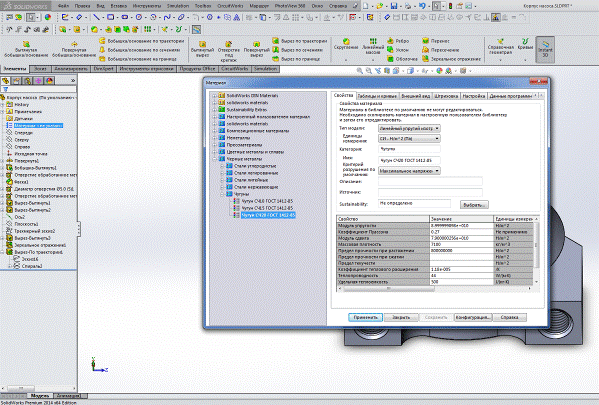The width and height of the screenshot is (599, 405).
Task: Open the Hole Wizard (Отверстие под крепеж)
Action: coord(228,51)
